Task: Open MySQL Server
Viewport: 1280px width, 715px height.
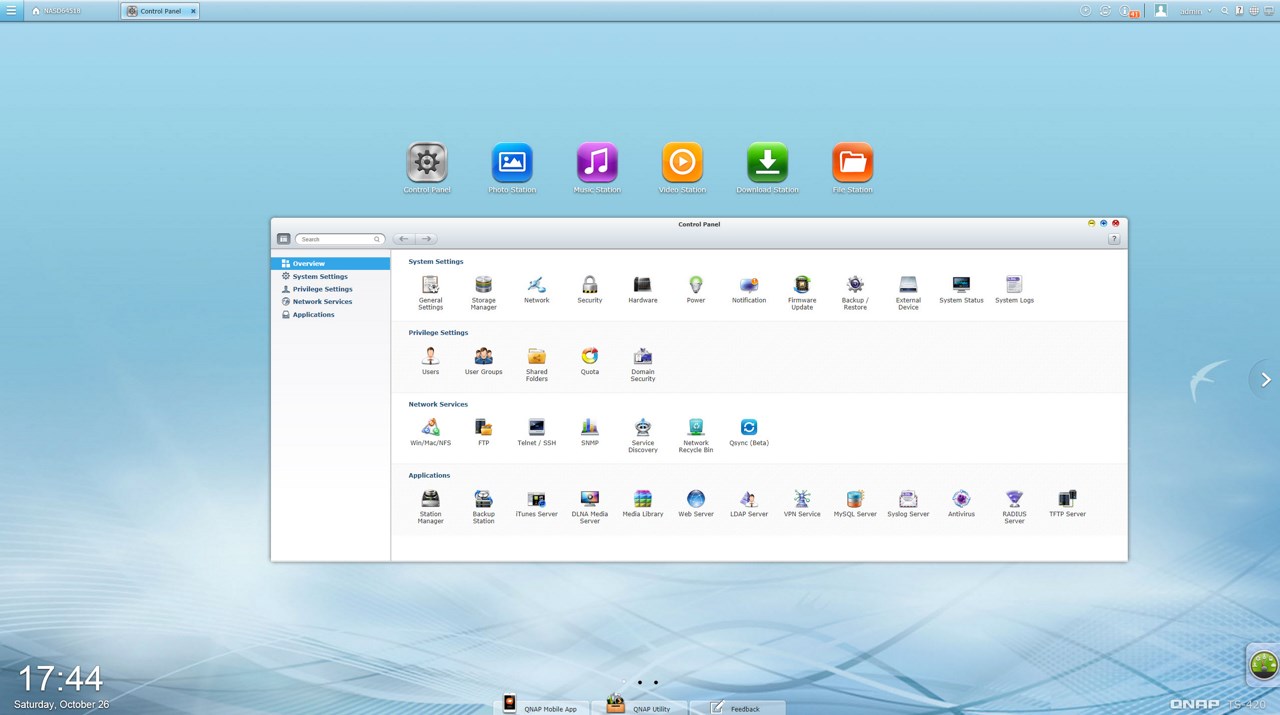Action: pyautogui.click(x=855, y=503)
